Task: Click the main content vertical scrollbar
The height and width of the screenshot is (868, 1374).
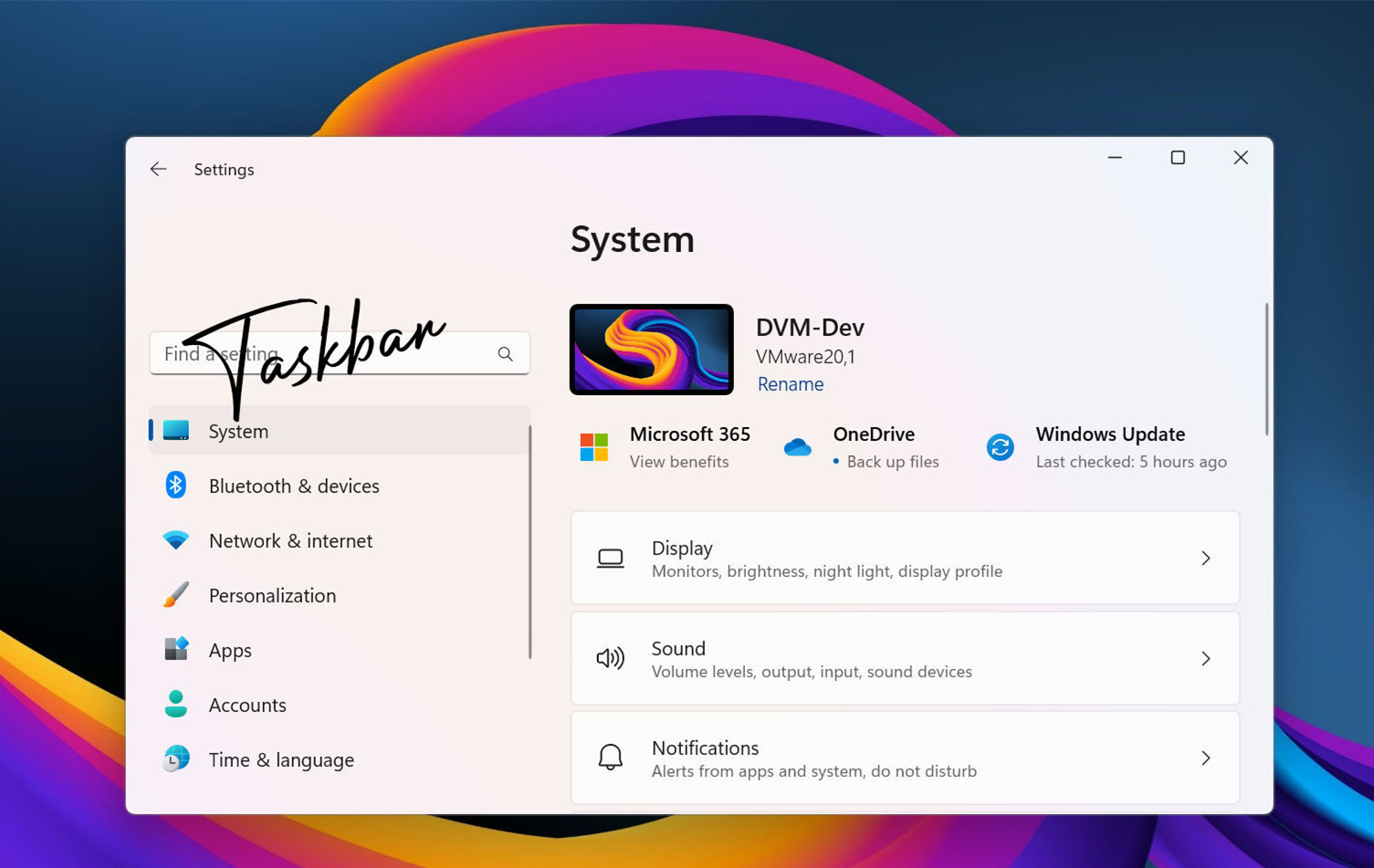Action: click(x=1266, y=369)
